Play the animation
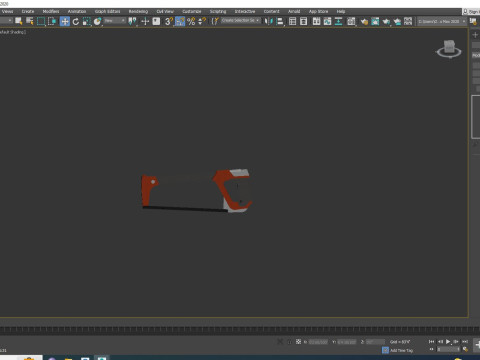480x360 pixels. click(448, 342)
